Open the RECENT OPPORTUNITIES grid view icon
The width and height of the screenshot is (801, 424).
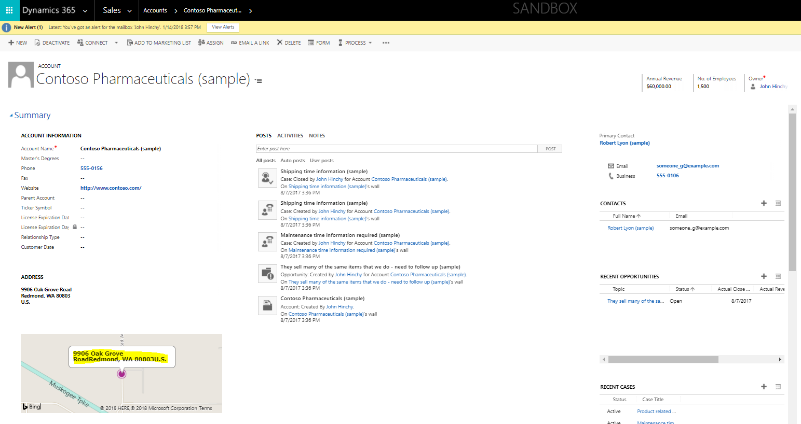(779, 276)
